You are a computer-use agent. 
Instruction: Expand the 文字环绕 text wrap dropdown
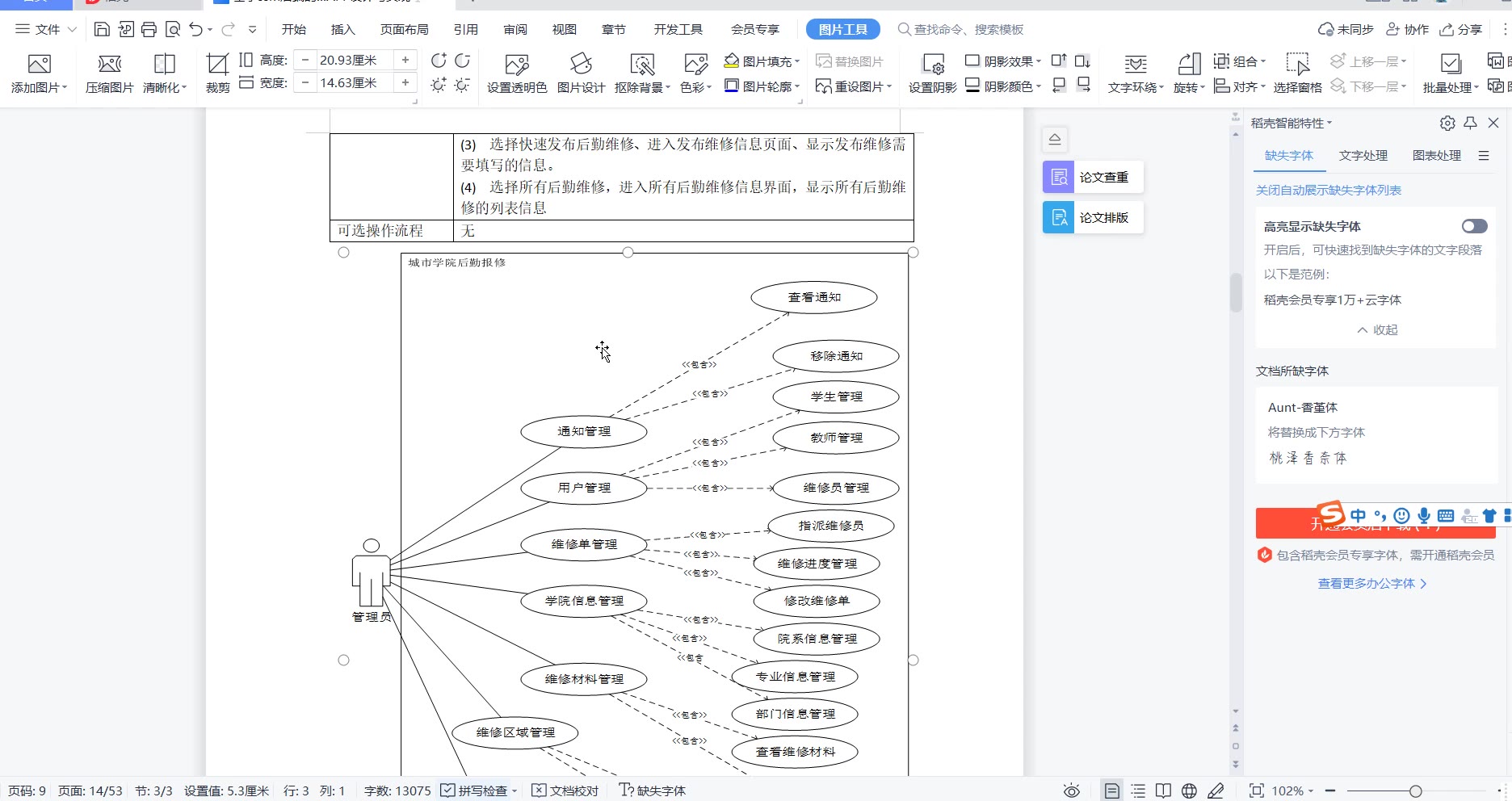(x=1136, y=87)
